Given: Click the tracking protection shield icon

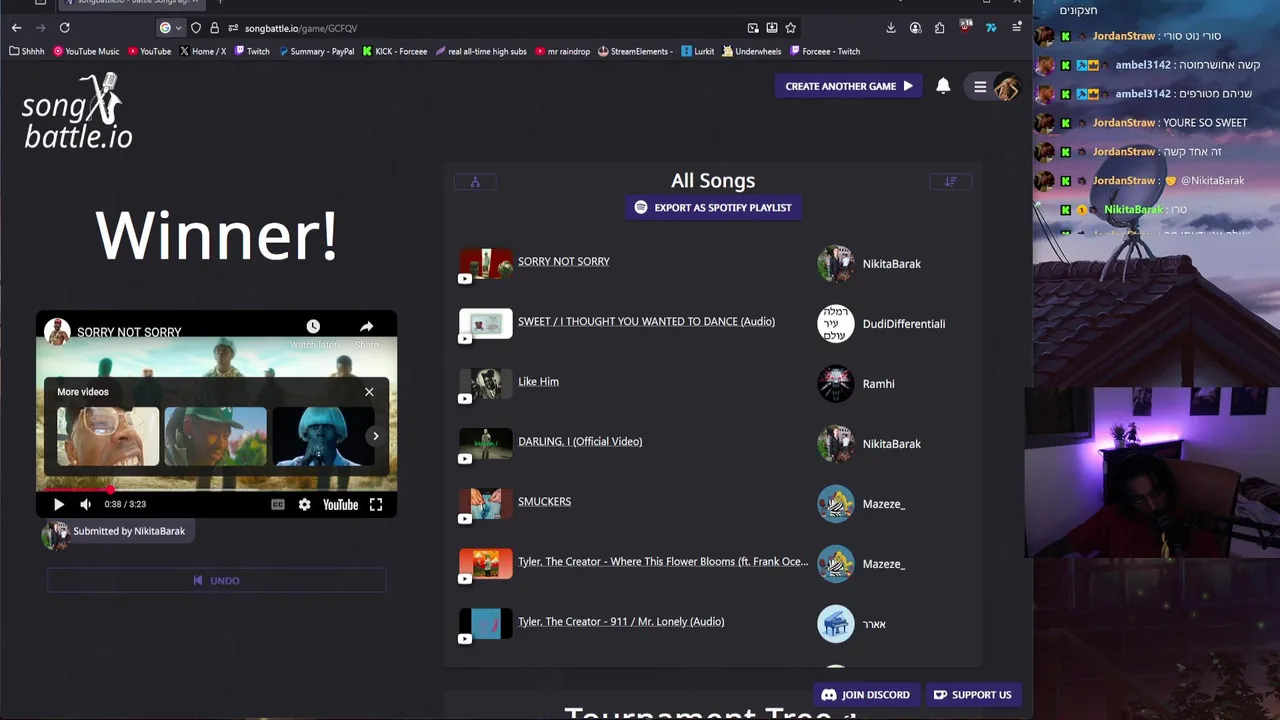Looking at the screenshot, I should [196, 28].
